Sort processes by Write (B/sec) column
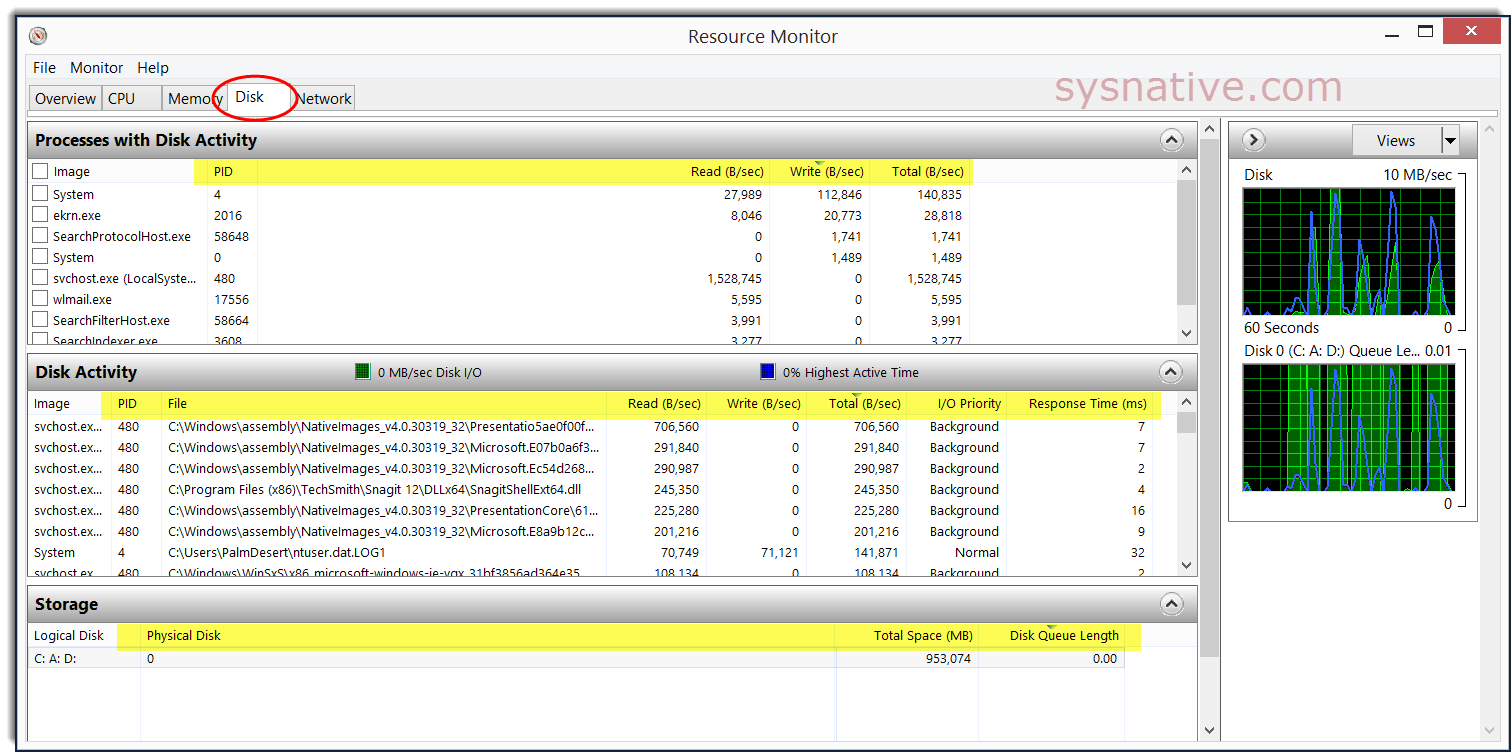The height and width of the screenshot is (752, 1511). coord(826,171)
